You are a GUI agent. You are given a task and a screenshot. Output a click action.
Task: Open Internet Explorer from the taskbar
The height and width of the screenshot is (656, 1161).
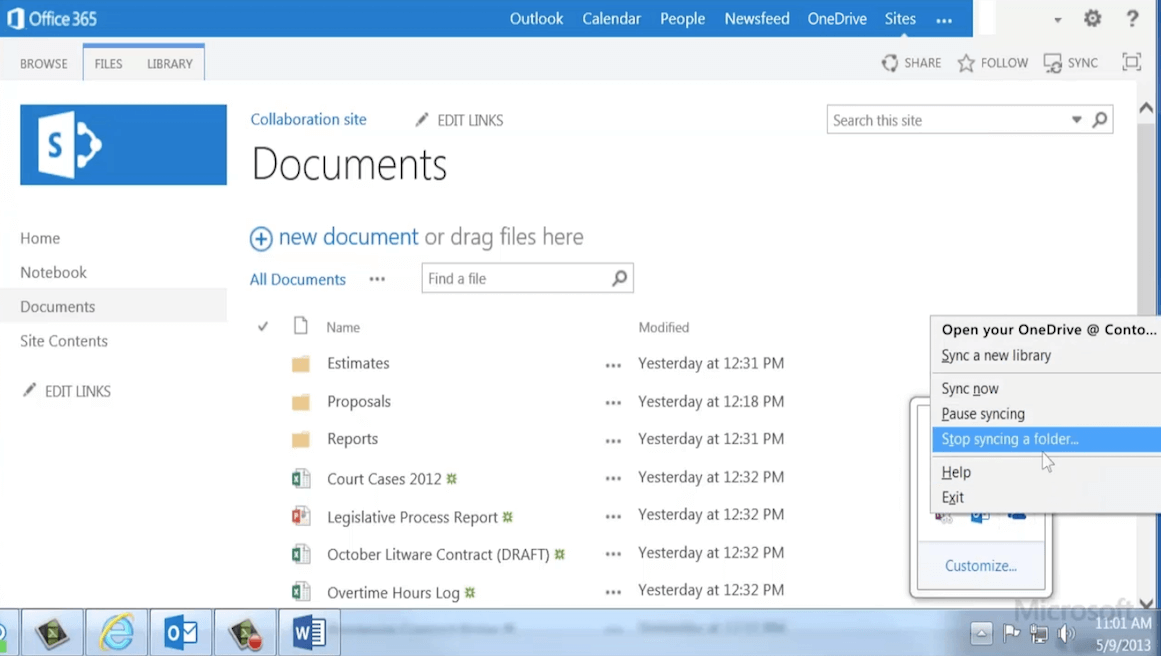coord(117,633)
